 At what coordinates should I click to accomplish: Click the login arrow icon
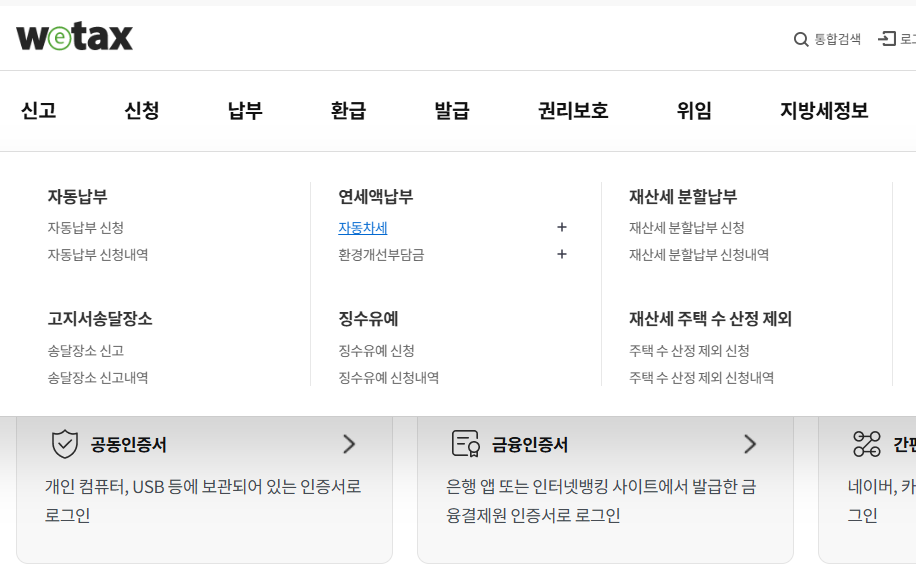click(887, 39)
